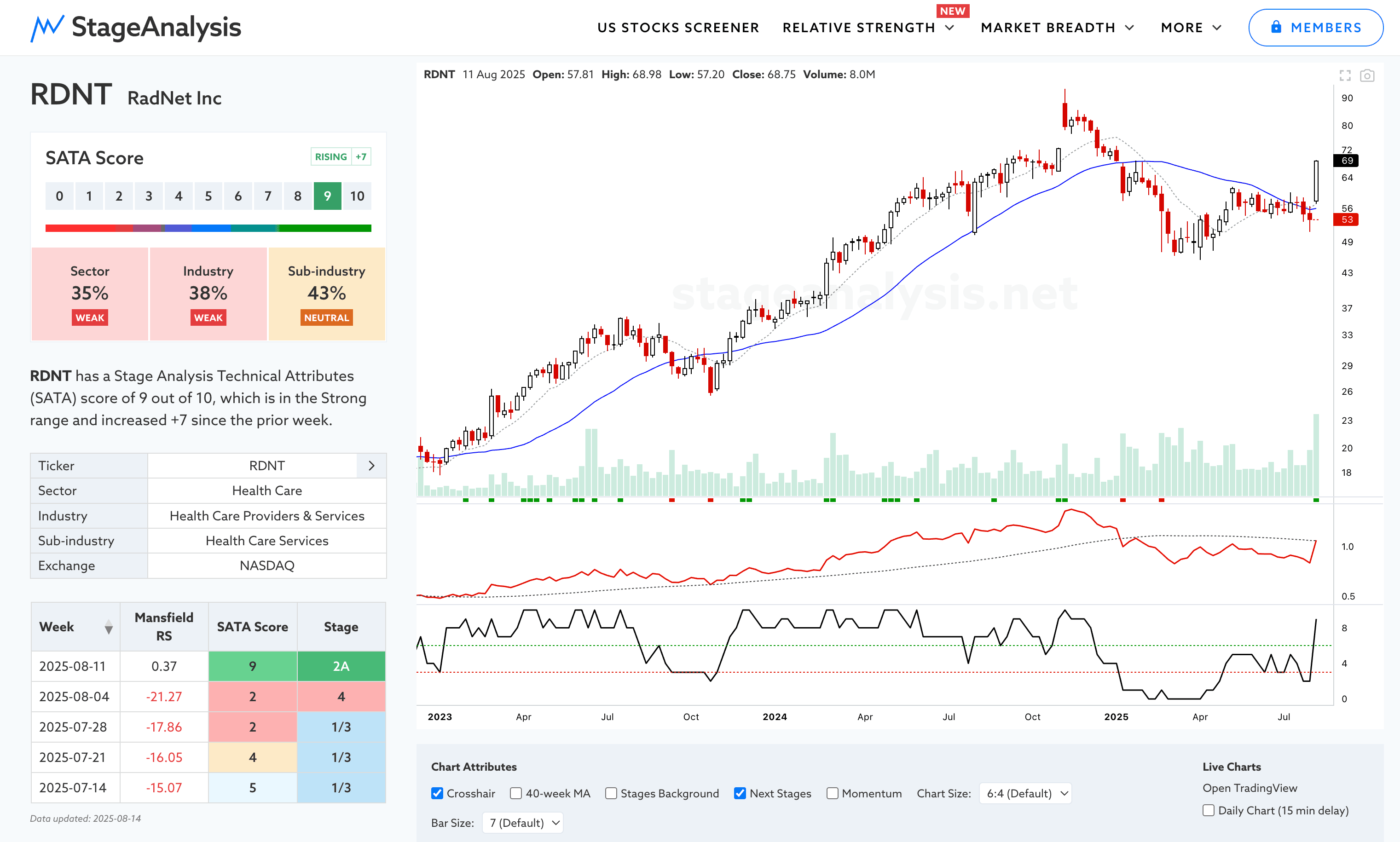1400x842 pixels.
Task: Click the Members button
Action: click(x=1315, y=27)
